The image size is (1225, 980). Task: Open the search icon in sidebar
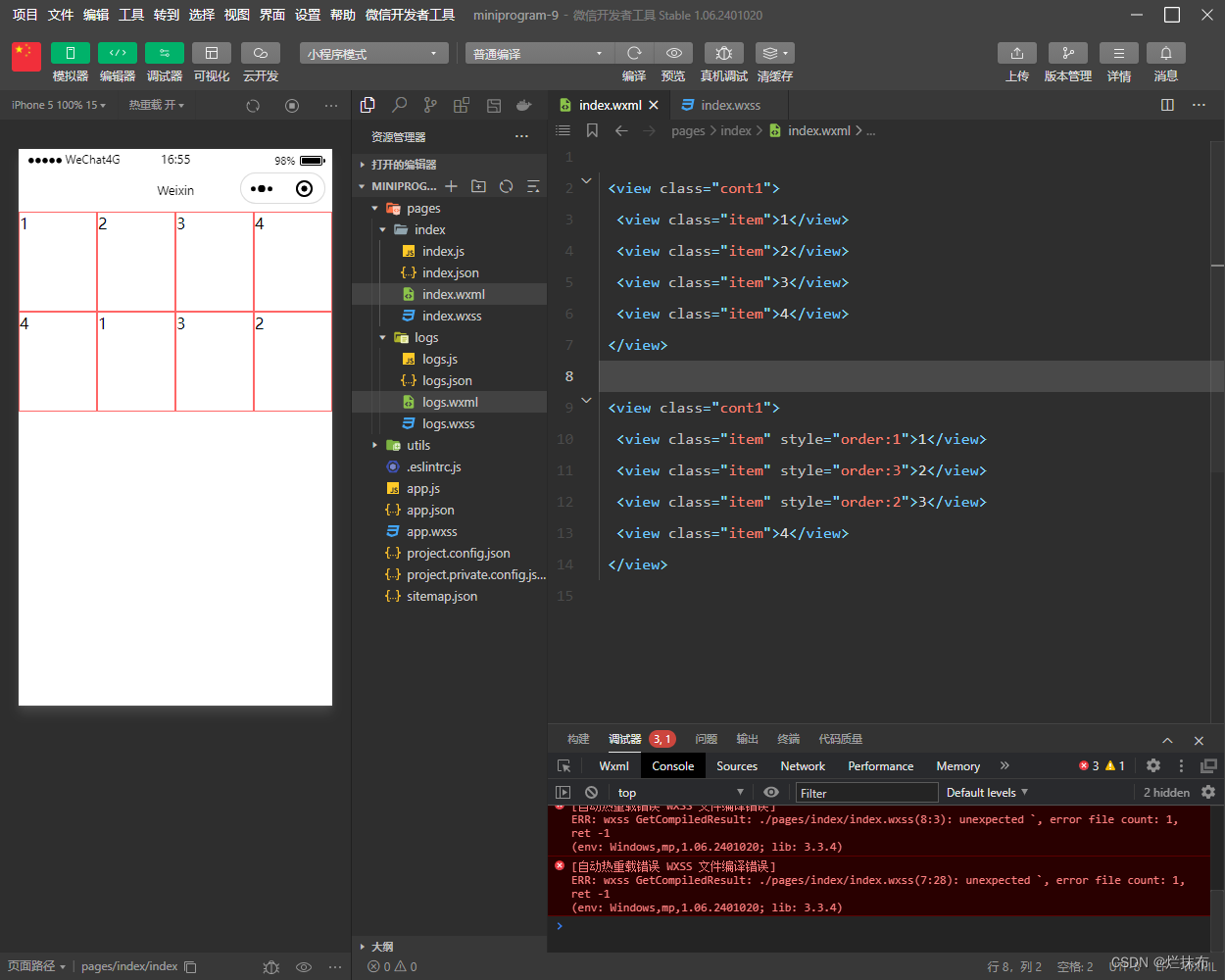400,105
